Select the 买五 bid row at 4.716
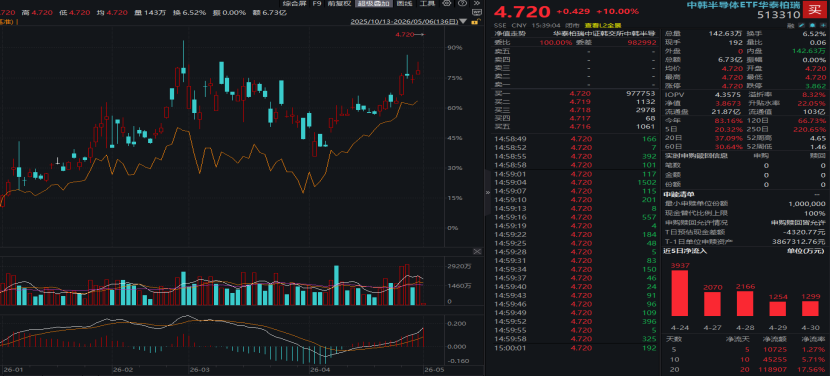830x376 pixels. coord(576,126)
